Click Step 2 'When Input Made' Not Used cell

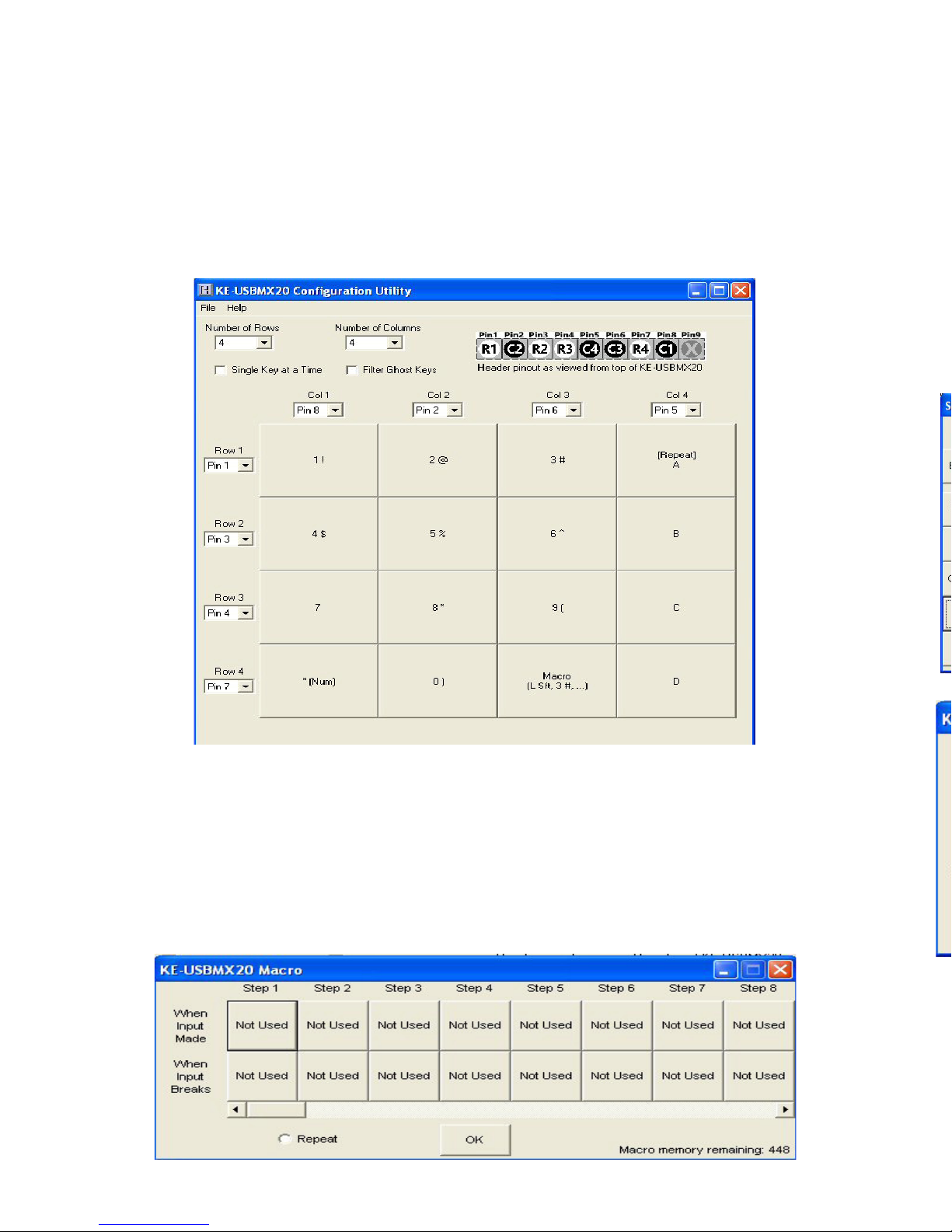(x=333, y=1025)
